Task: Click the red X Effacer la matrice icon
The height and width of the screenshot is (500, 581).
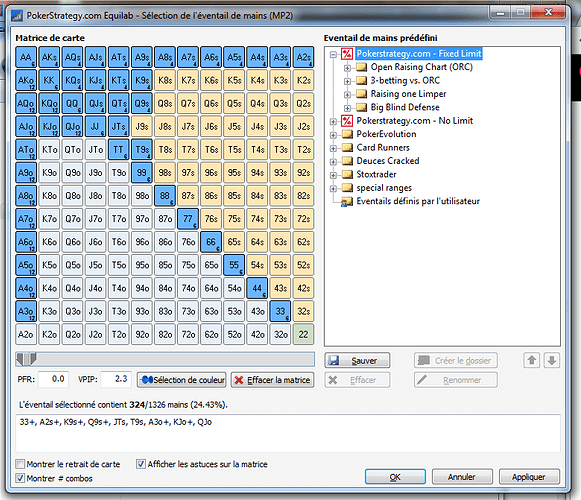Action: coord(239,380)
